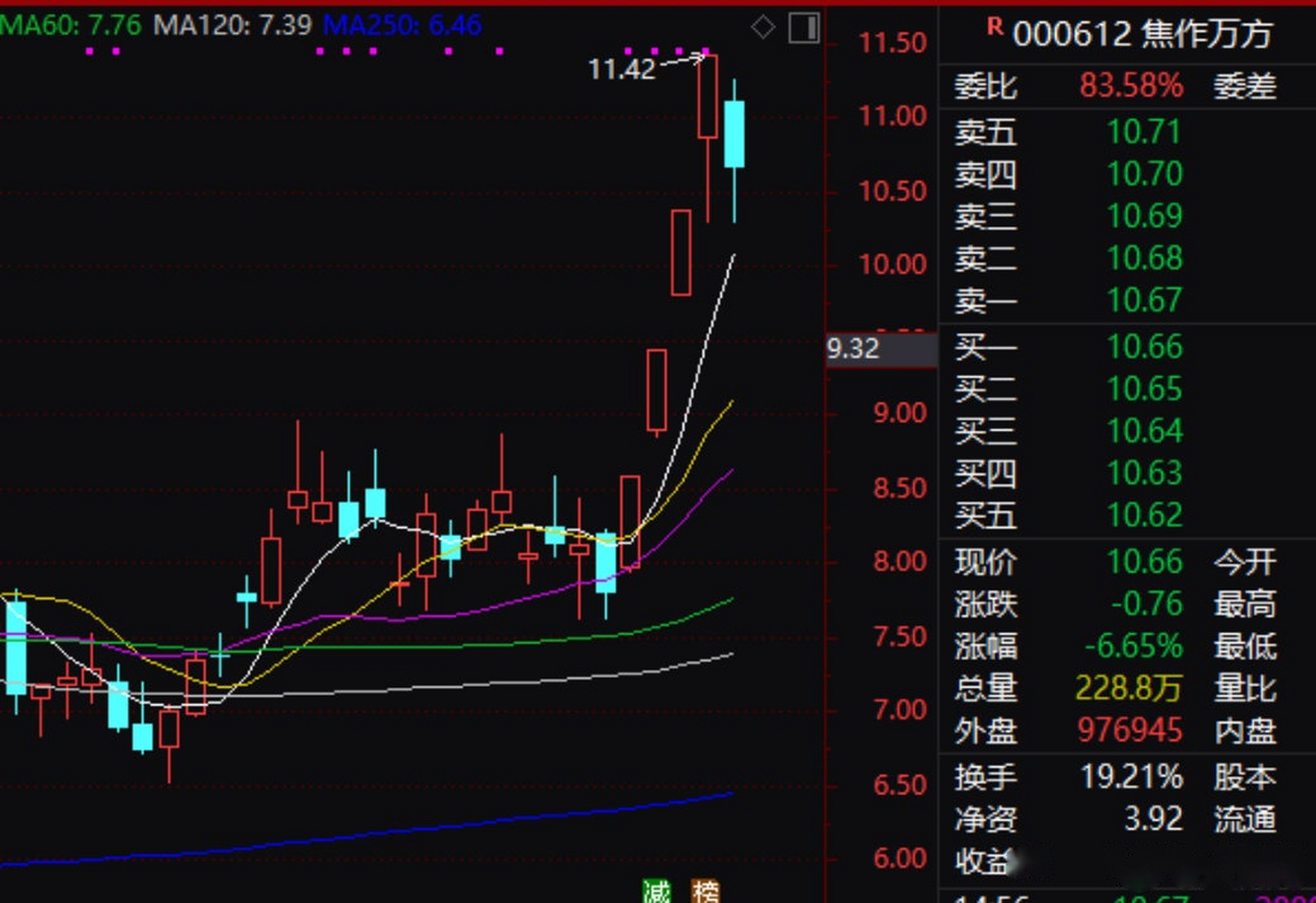
Task: Click the 10.00 price axis label
Action: click(893, 265)
